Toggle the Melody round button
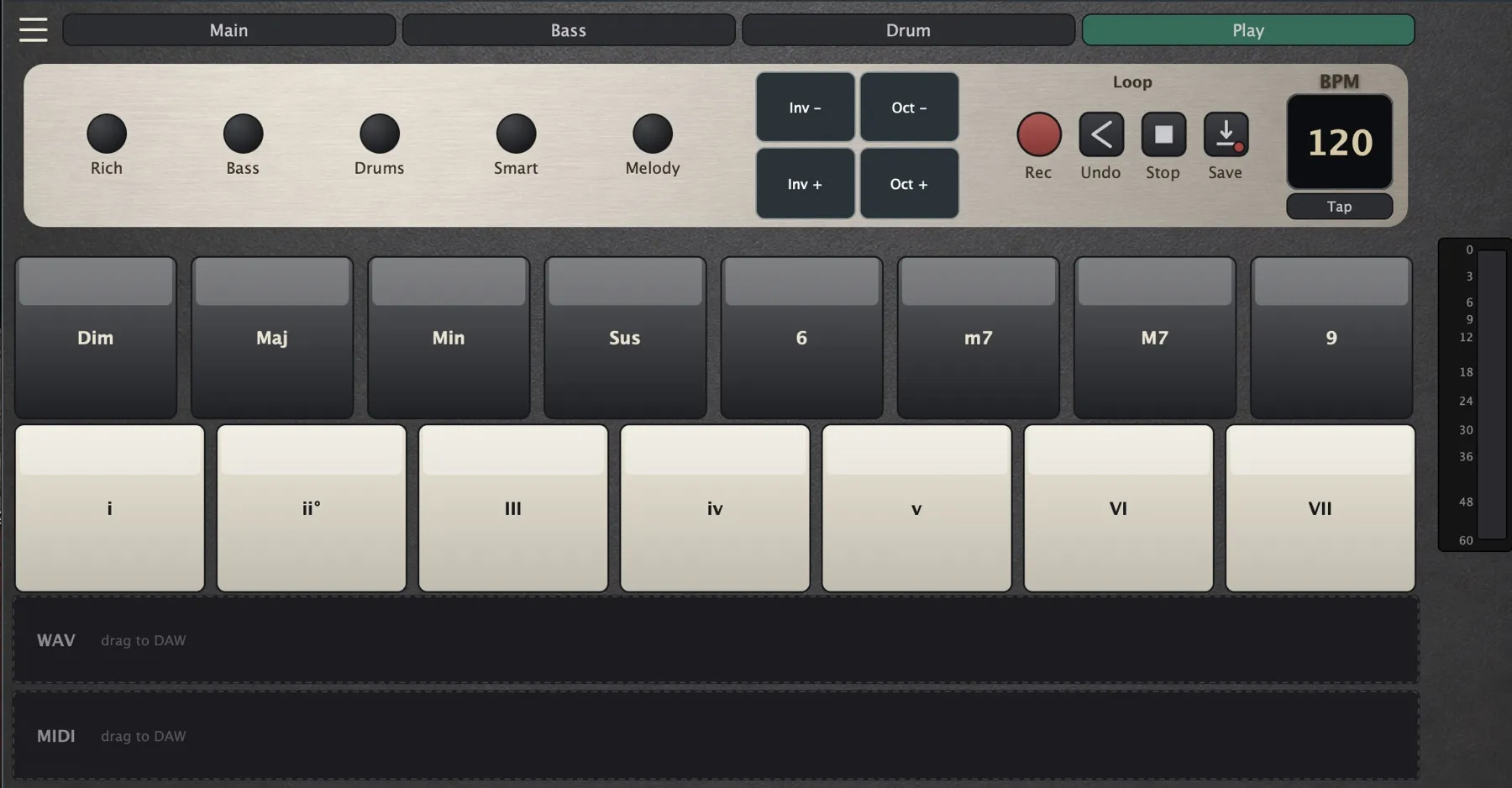 653,134
